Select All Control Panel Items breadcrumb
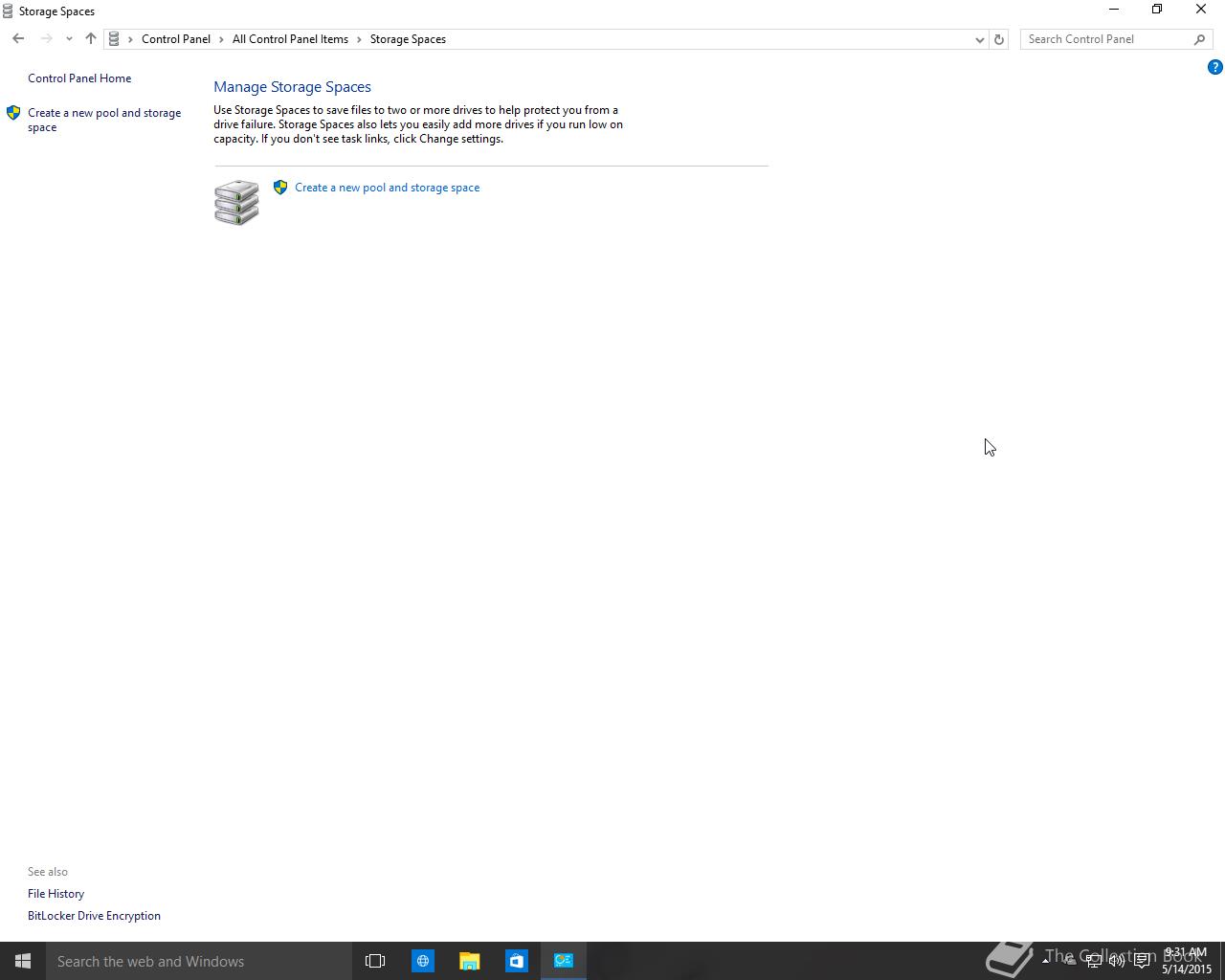This screenshot has height=980, width=1225. click(x=290, y=39)
